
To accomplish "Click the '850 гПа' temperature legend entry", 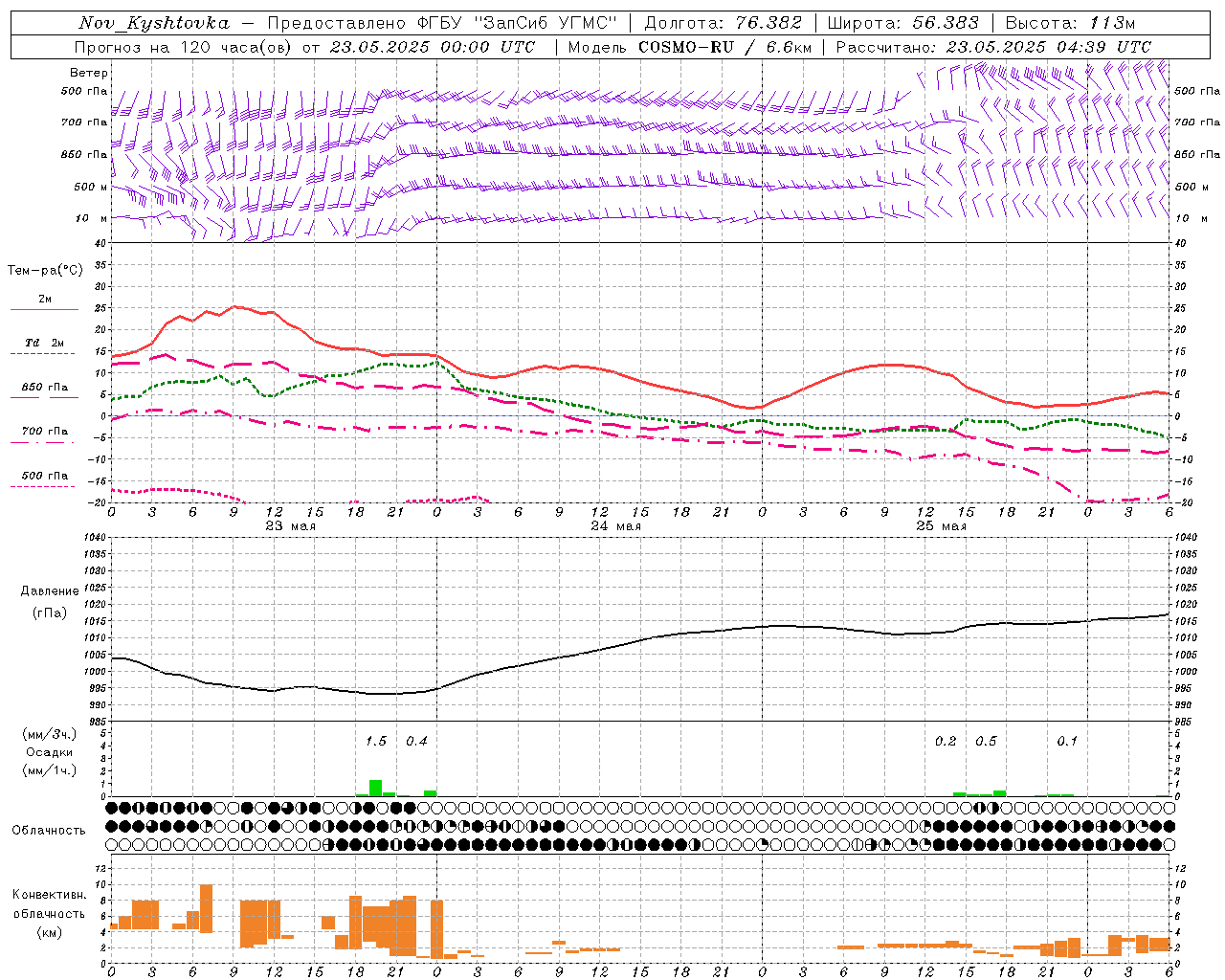I will point(45,388).
